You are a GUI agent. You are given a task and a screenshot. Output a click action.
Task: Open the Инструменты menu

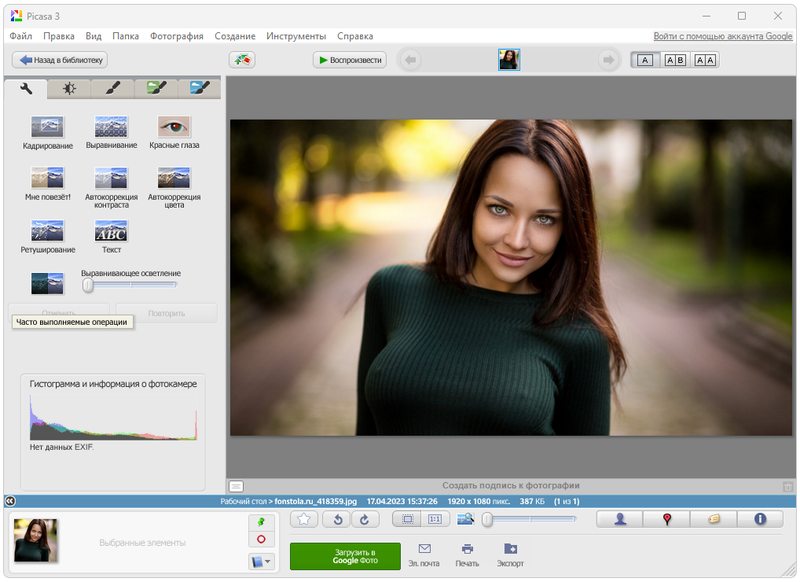coord(296,36)
